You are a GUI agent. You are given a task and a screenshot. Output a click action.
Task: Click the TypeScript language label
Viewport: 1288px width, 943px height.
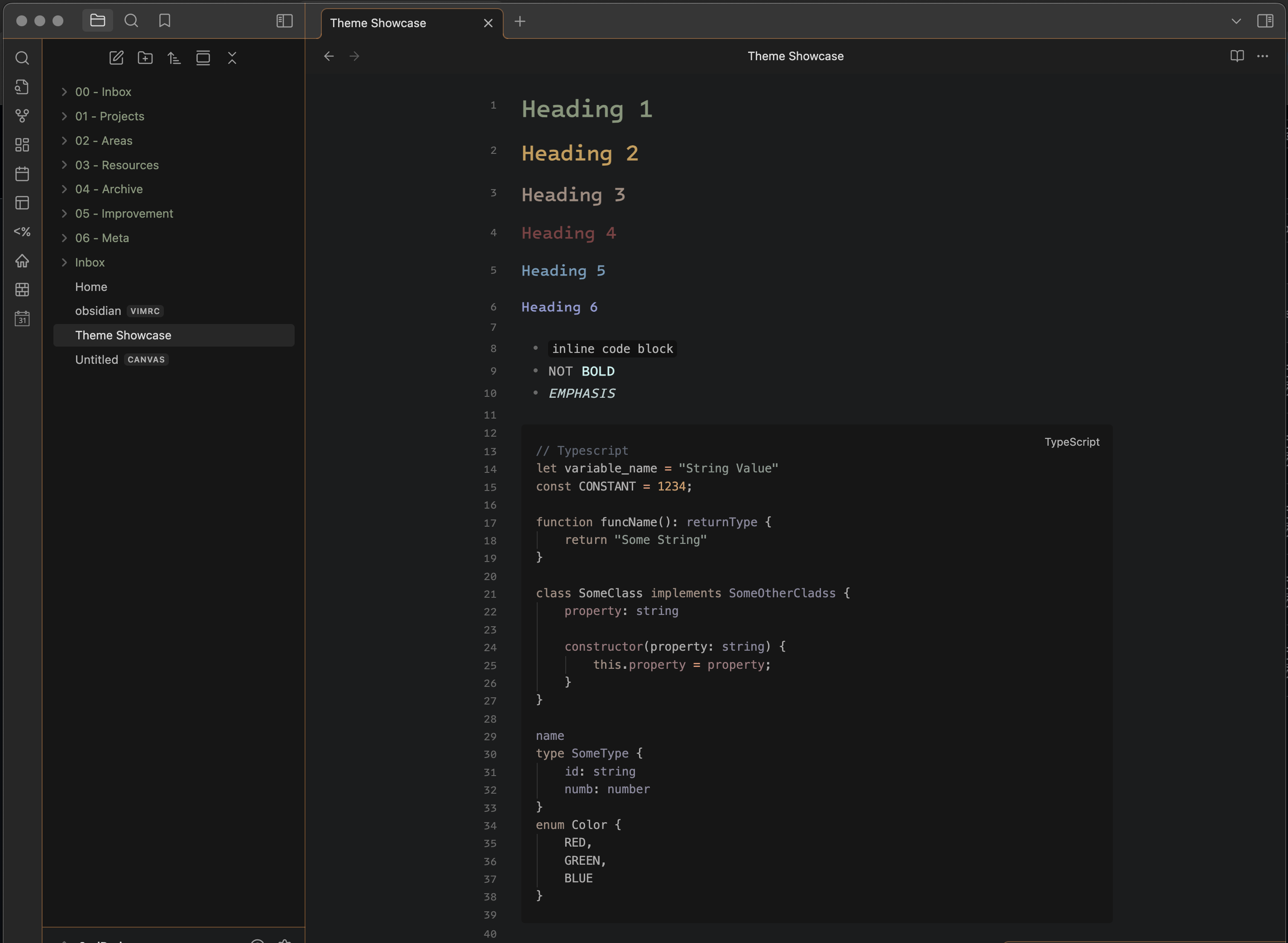tap(1072, 442)
